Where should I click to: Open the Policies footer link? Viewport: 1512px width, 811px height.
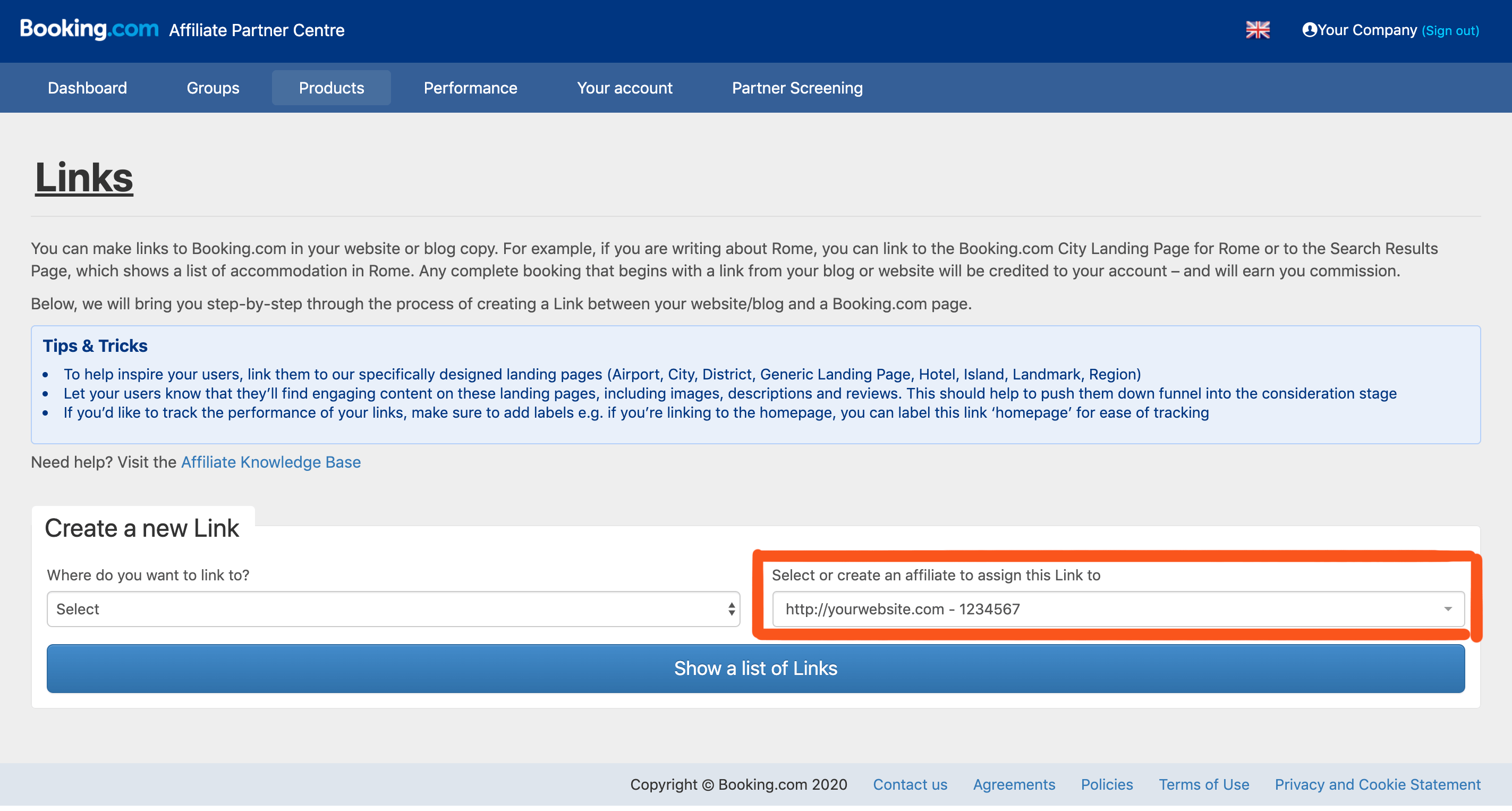1107,784
